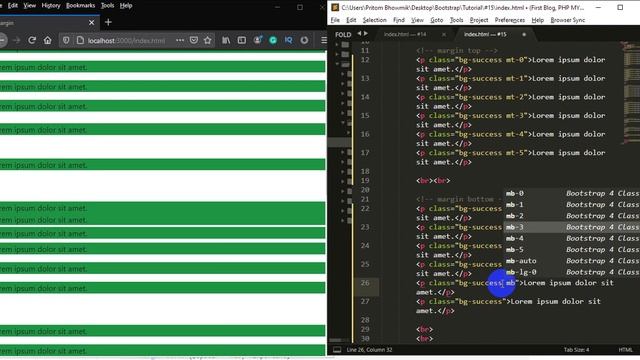640x360 pixels.
Task: Open Sublime Text Goto menu
Action: [436, 20]
